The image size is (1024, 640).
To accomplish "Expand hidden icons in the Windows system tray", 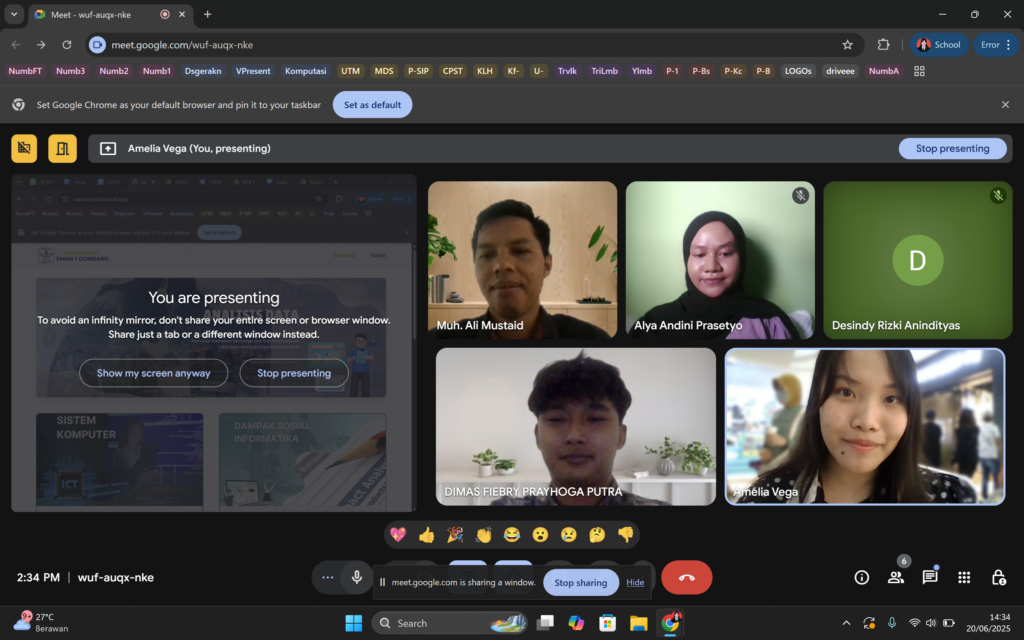I will point(846,623).
